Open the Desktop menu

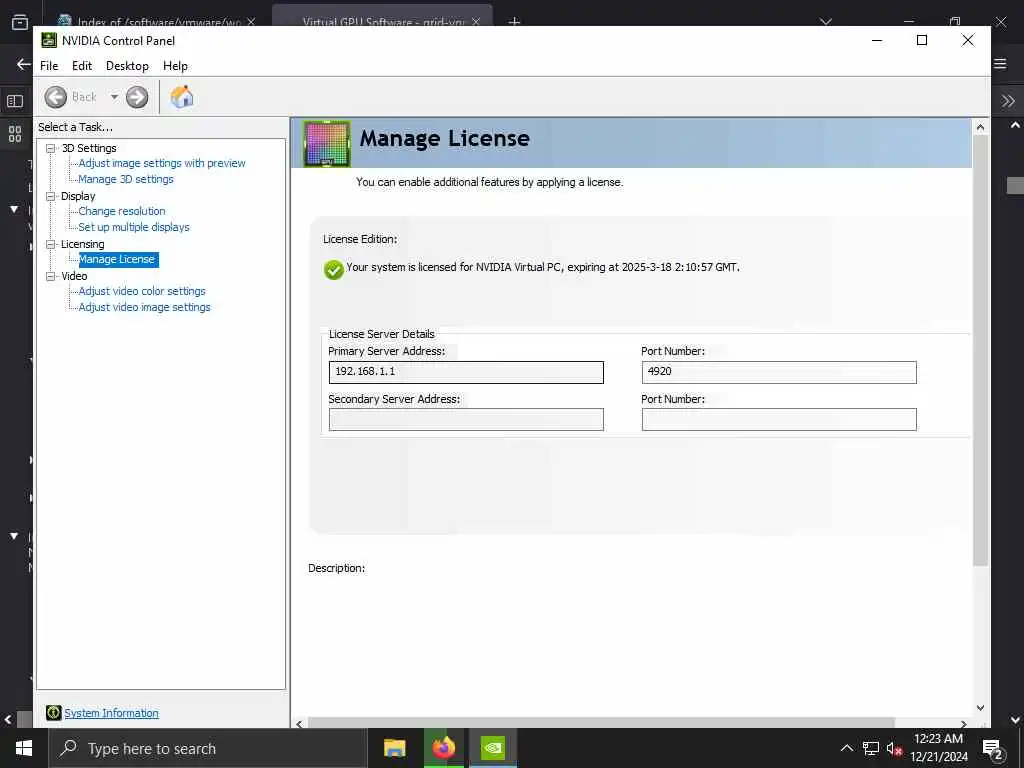pos(127,66)
